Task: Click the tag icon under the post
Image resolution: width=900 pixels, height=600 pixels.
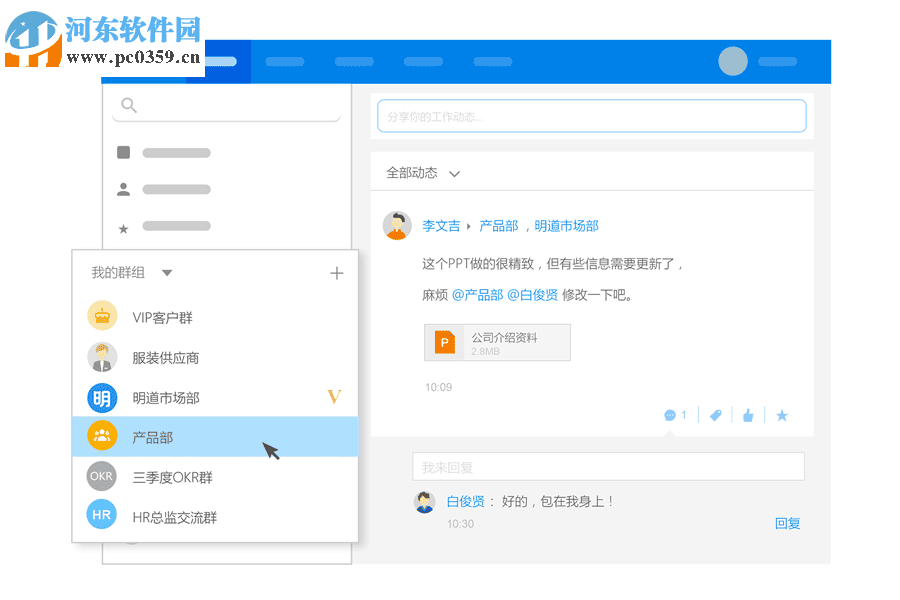Action: (715, 414)
